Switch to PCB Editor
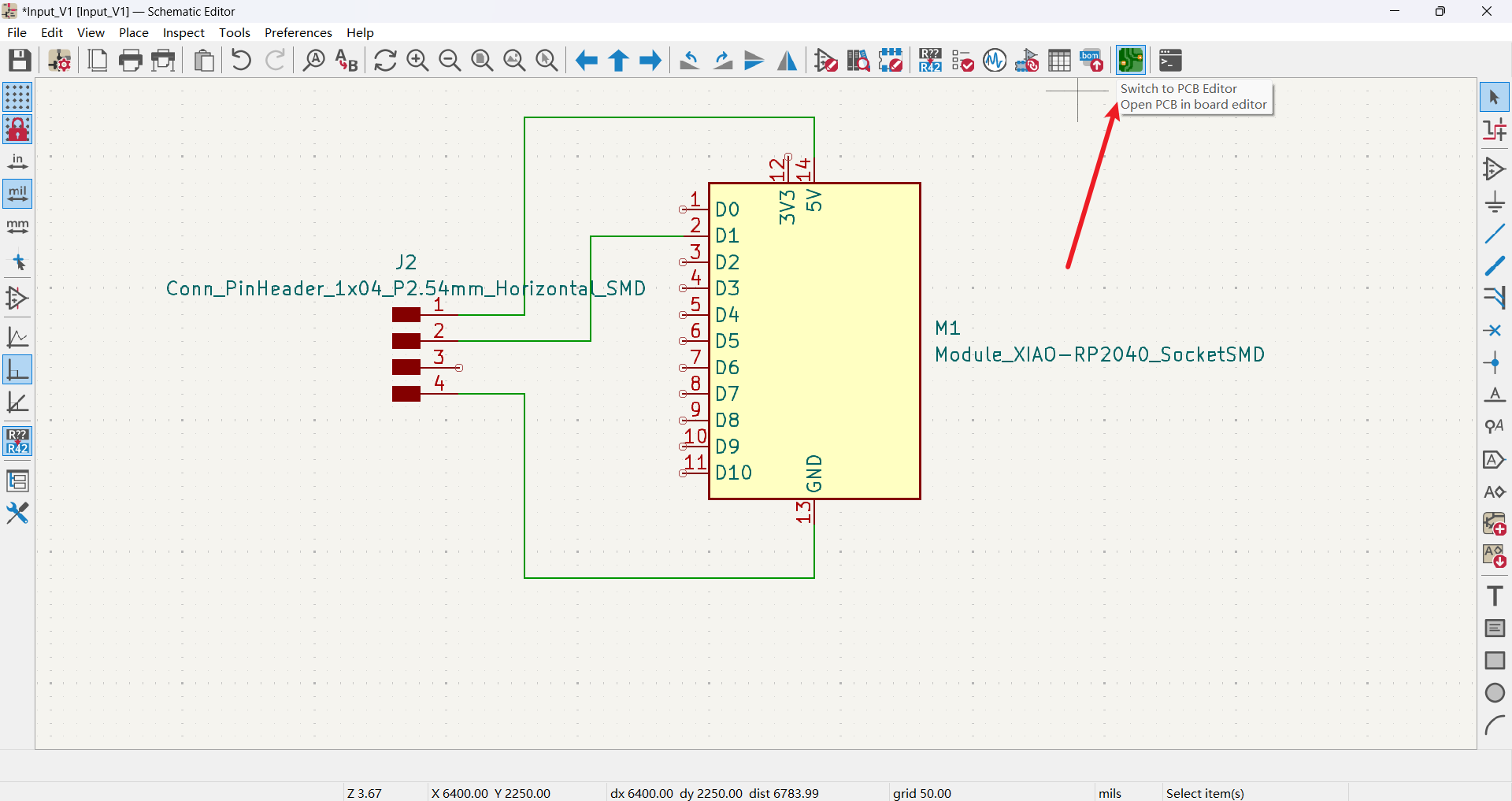The height and width of the screenshot is (801, 1512). pyautogui.click(x=1131, y=60)
